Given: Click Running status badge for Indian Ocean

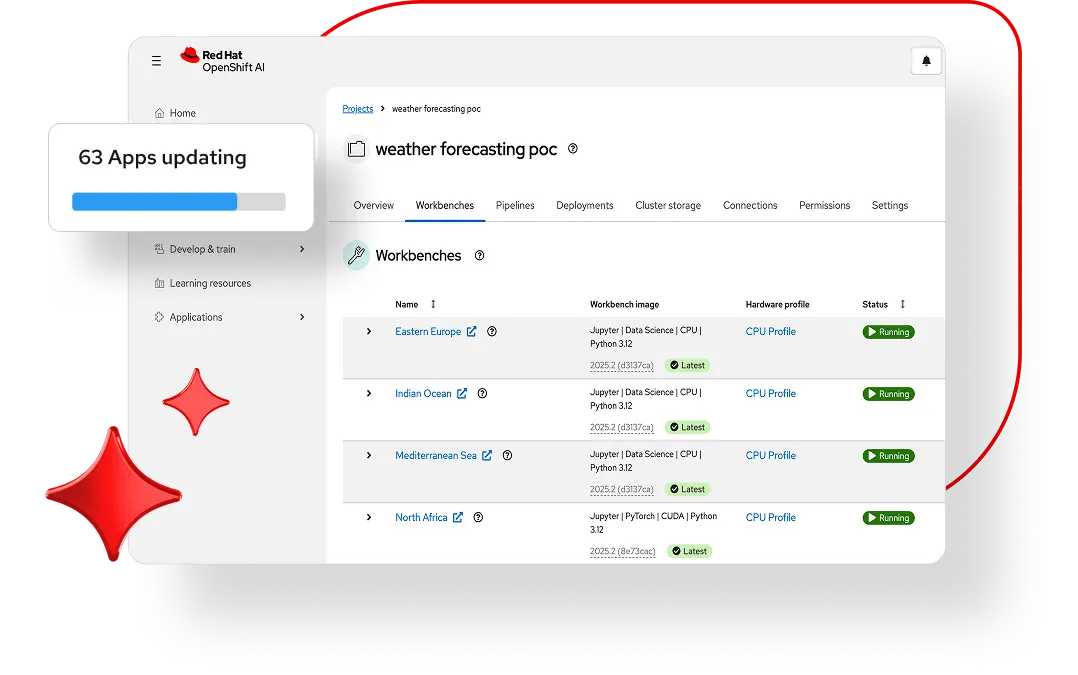Looking at the screenshot, I should coord(888,394).
